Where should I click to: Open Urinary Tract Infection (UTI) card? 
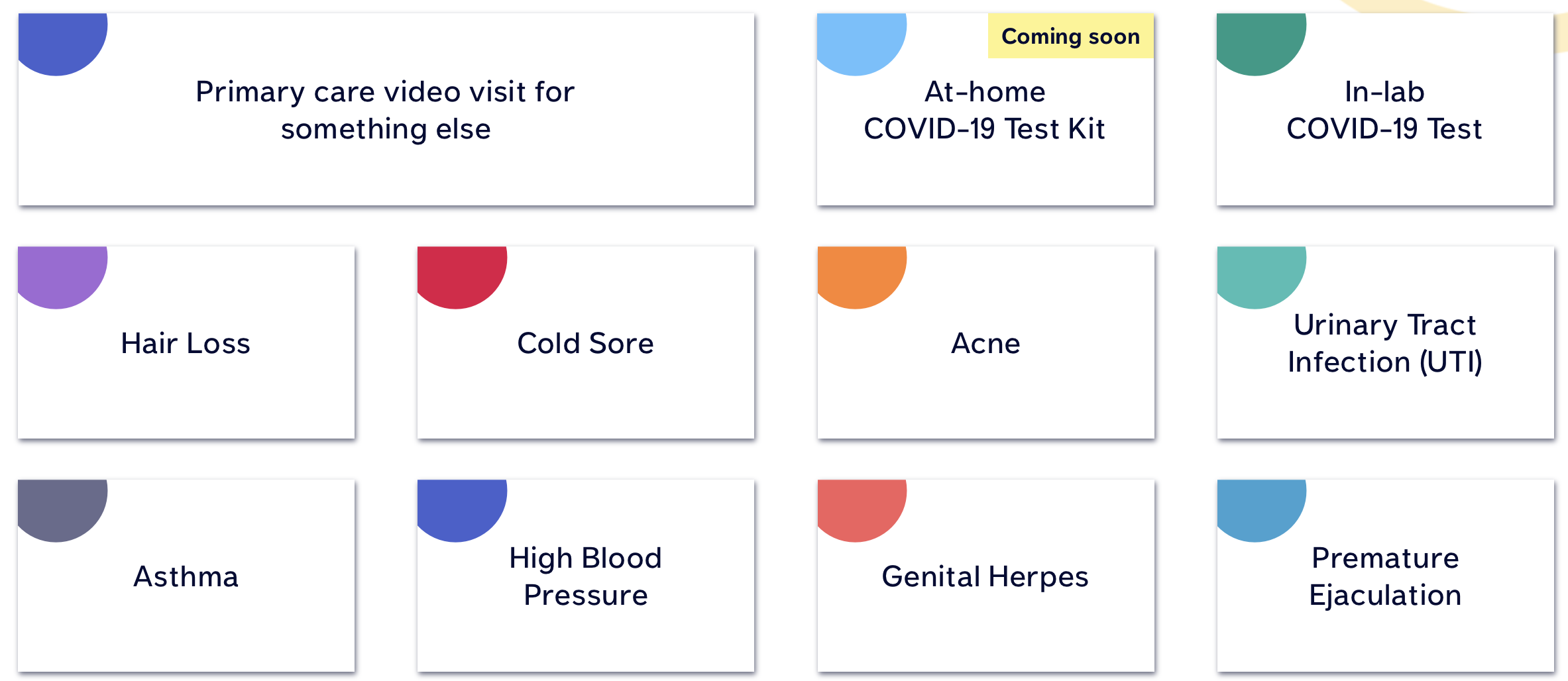pyautogui.click(x=1385, y=343)
